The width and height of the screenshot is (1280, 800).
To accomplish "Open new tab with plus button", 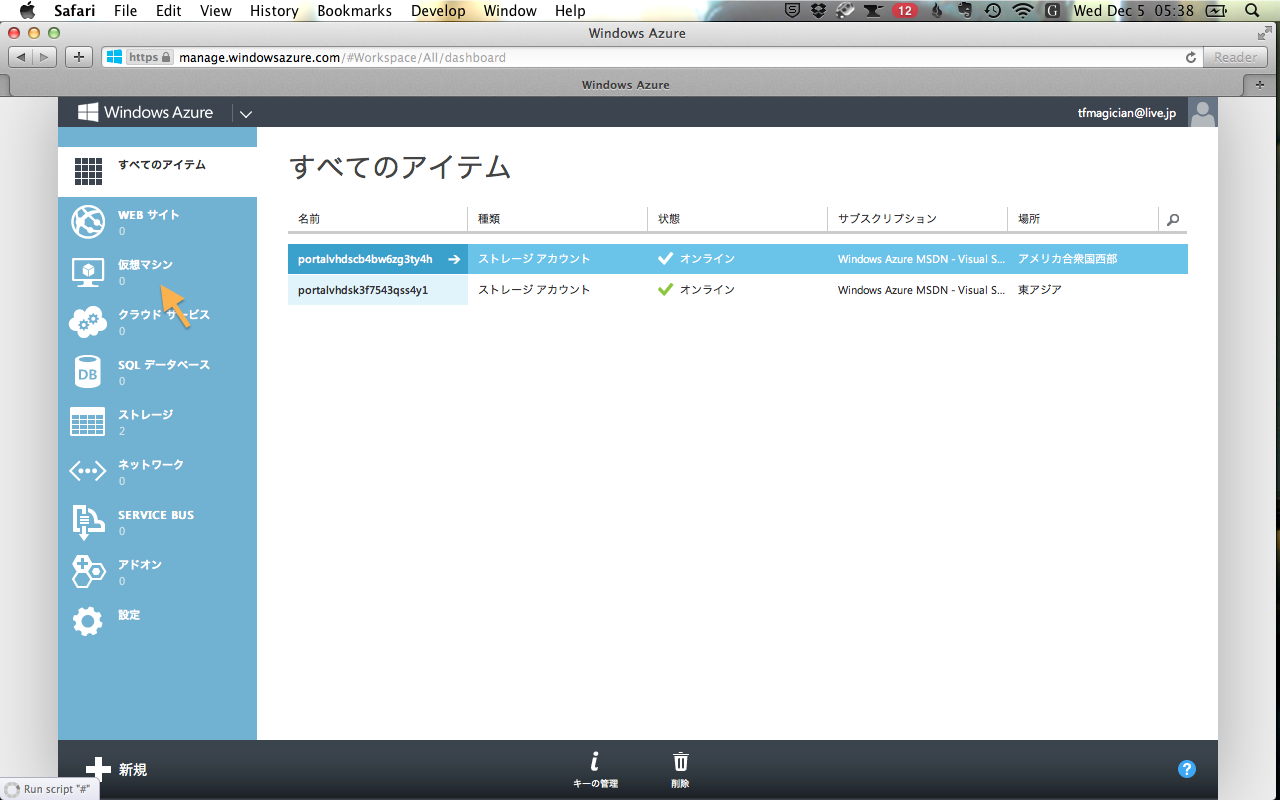I will tap(1259, 85).
